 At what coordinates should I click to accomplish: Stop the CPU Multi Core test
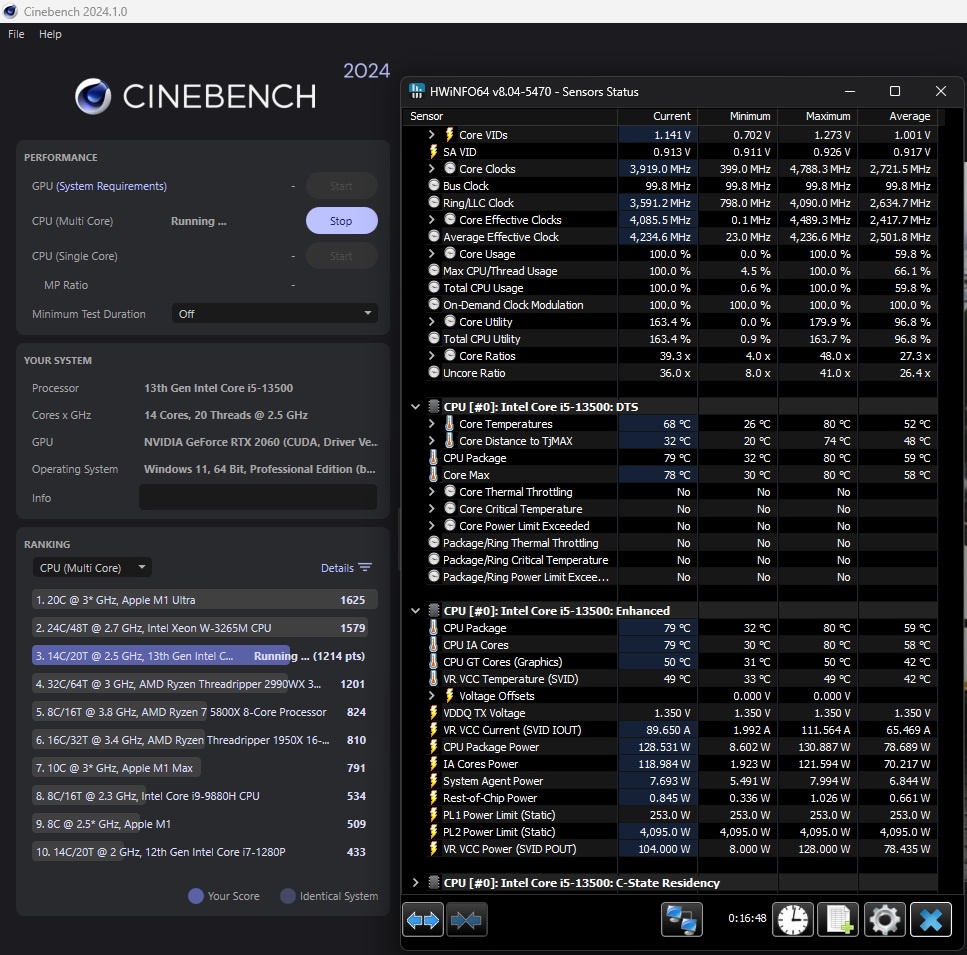point(342,221)
